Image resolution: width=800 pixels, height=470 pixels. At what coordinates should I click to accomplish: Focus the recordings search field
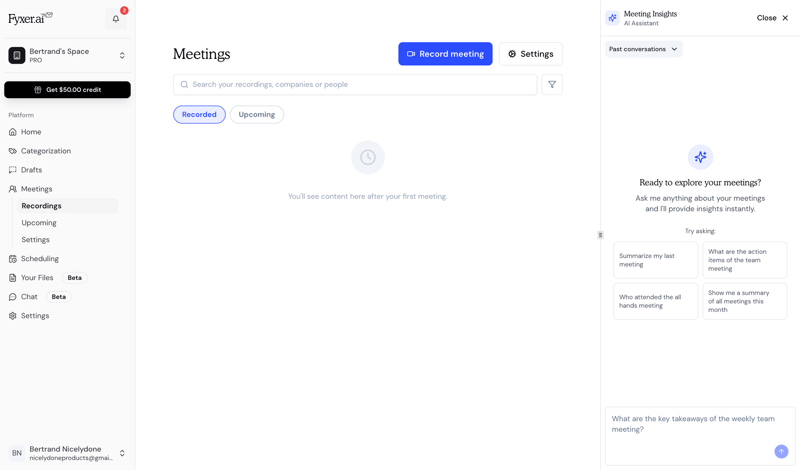click(355, 84)
